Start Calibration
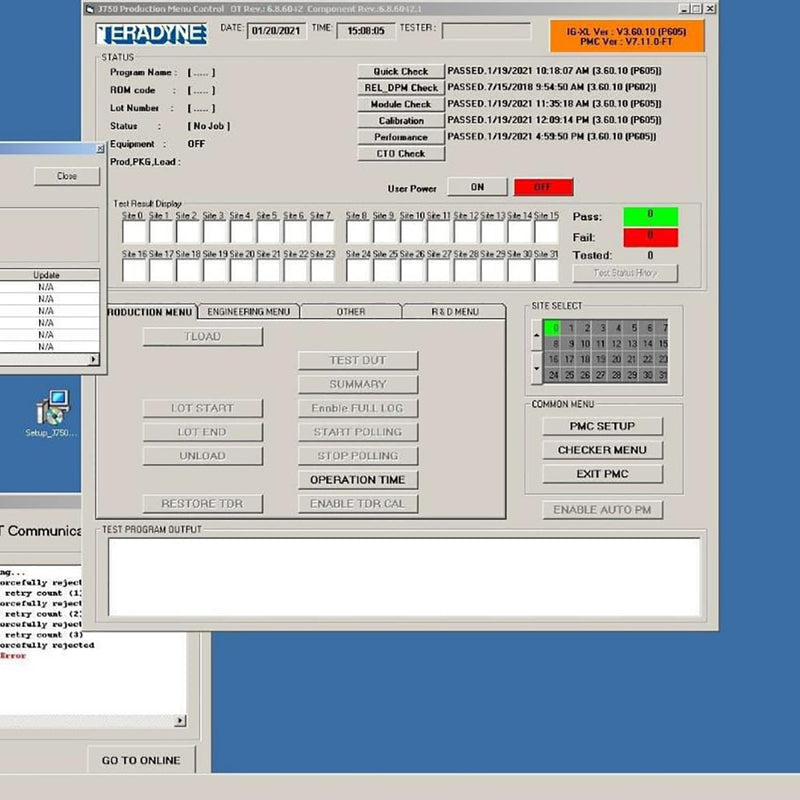The image size is (800, 800). pyautogui.click(x=401, y=121)
